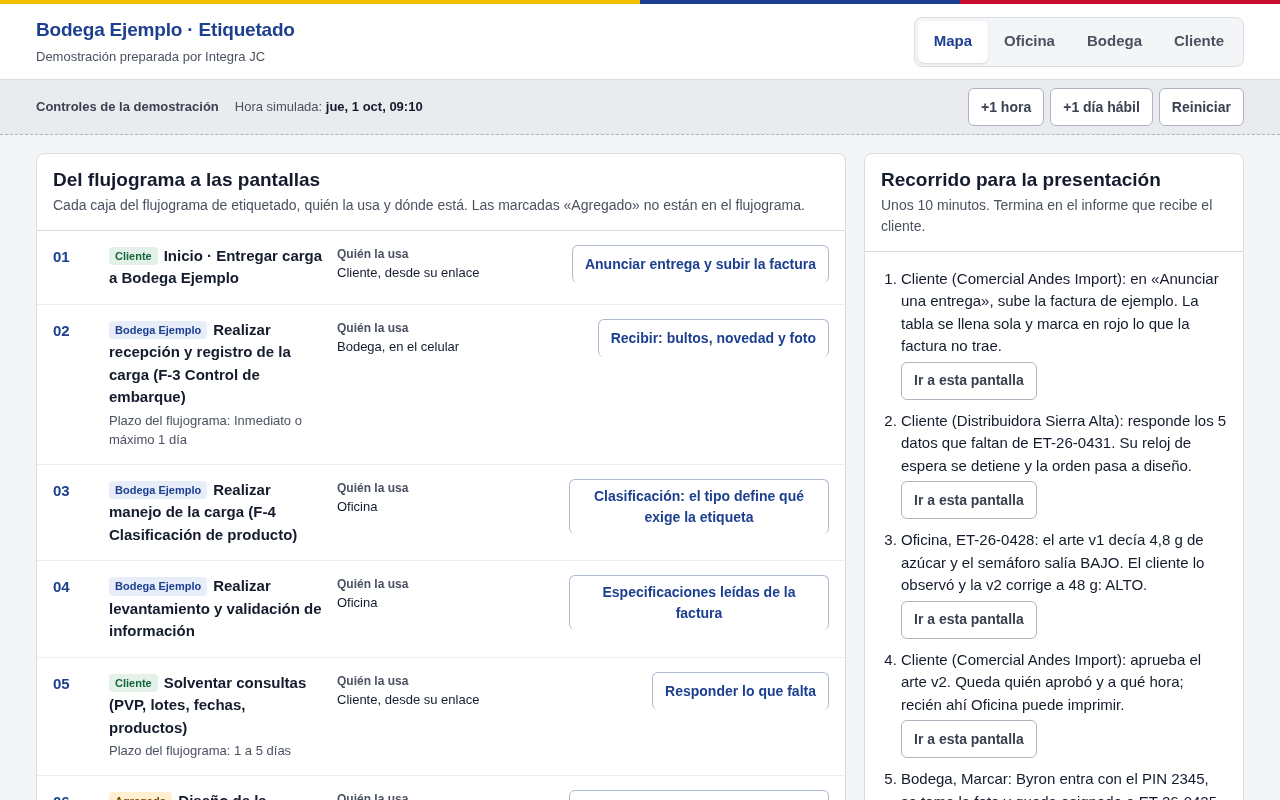Click Ir a esta pantalla for step 4
Viewport: 1280px width, 800px height.
coord(969,739)
